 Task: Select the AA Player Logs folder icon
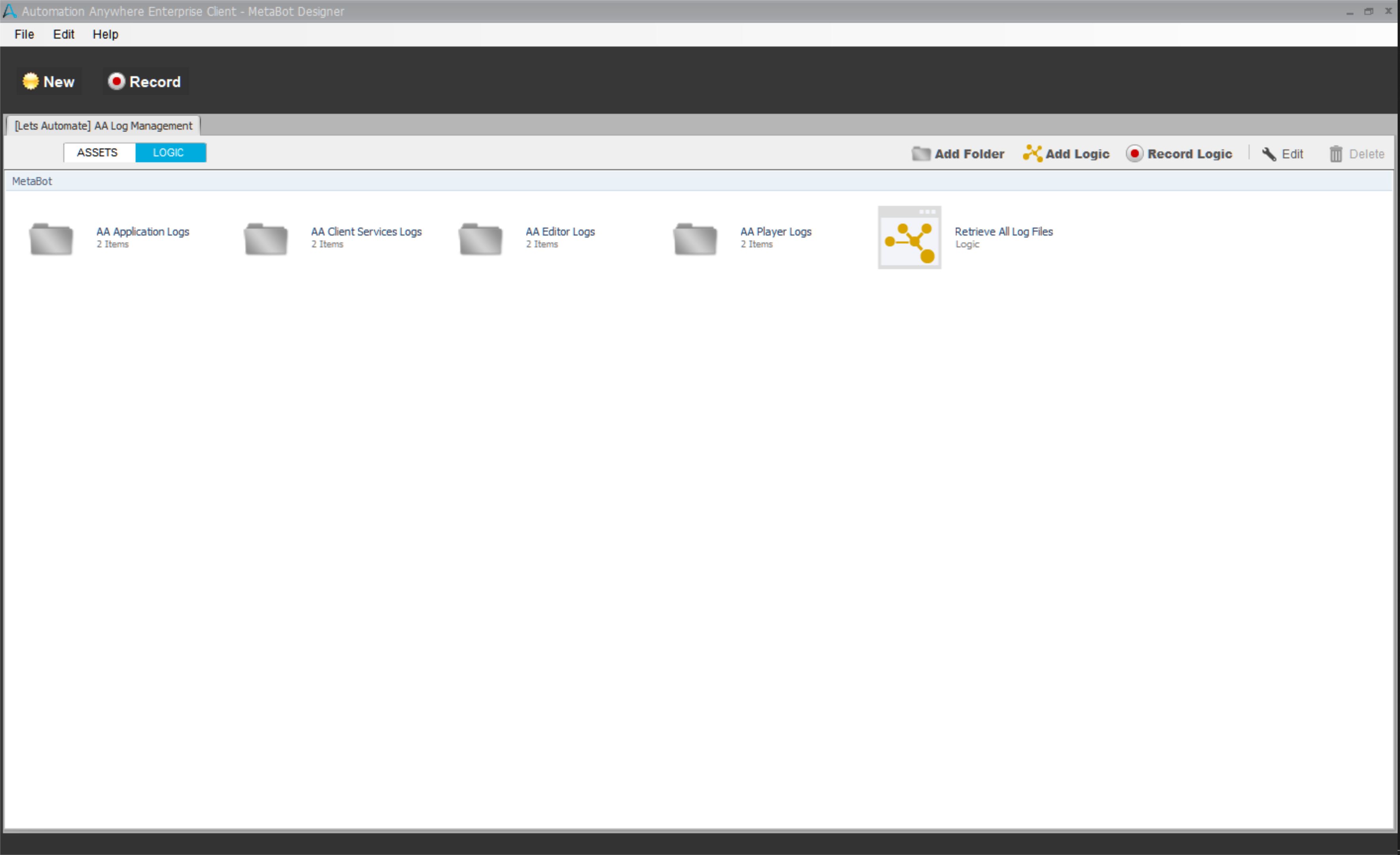pos(695,239)
